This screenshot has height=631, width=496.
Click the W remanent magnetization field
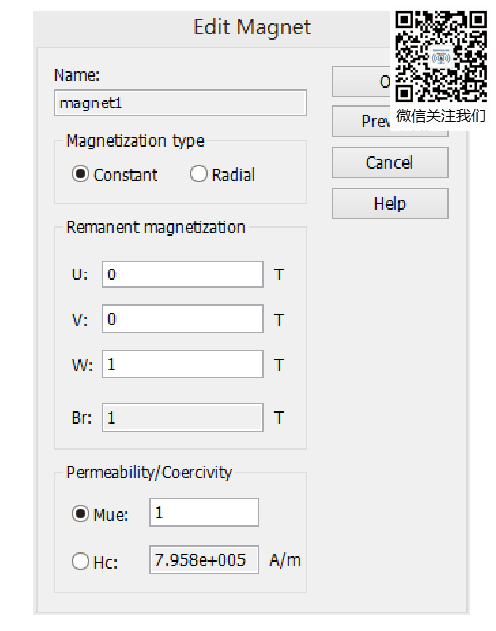point(183,364)
